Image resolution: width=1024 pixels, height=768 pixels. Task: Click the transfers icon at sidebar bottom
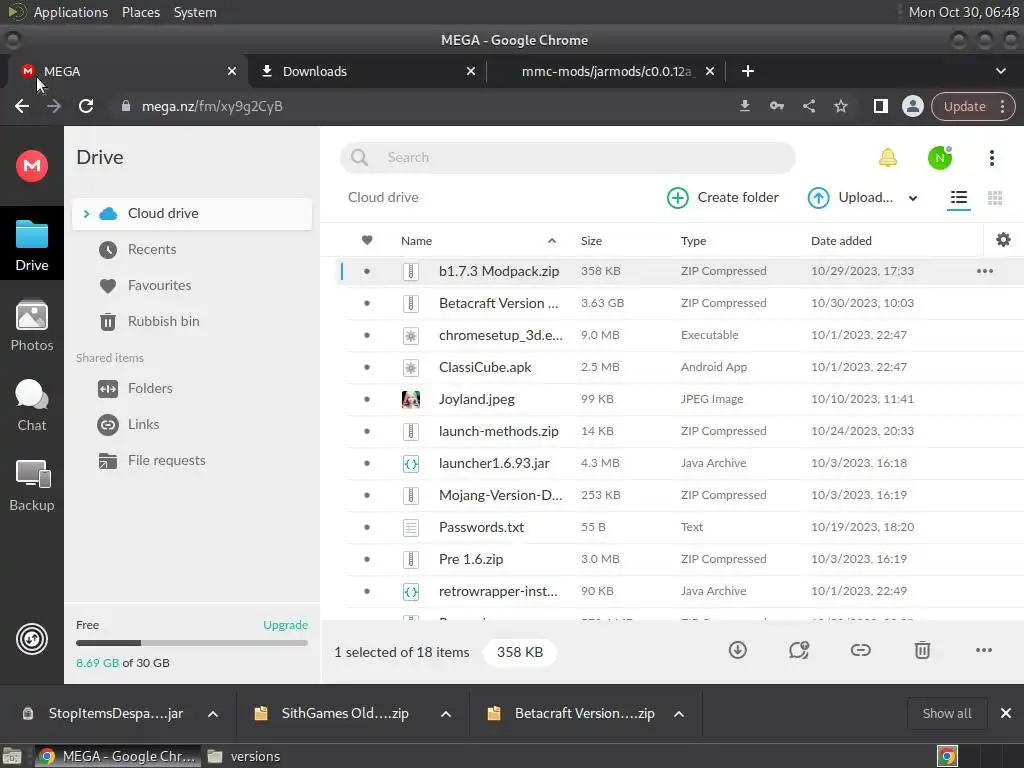31,639
